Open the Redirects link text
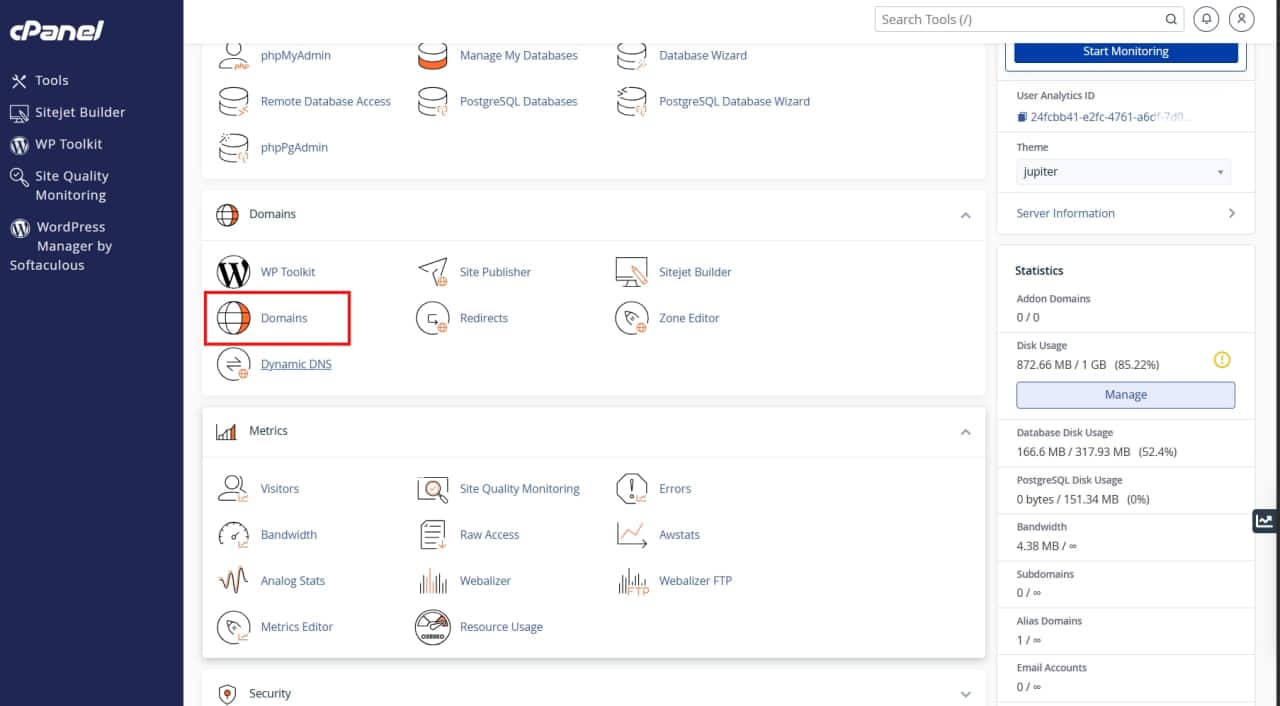Screen dimensions: 1280x706 (484, 318)
